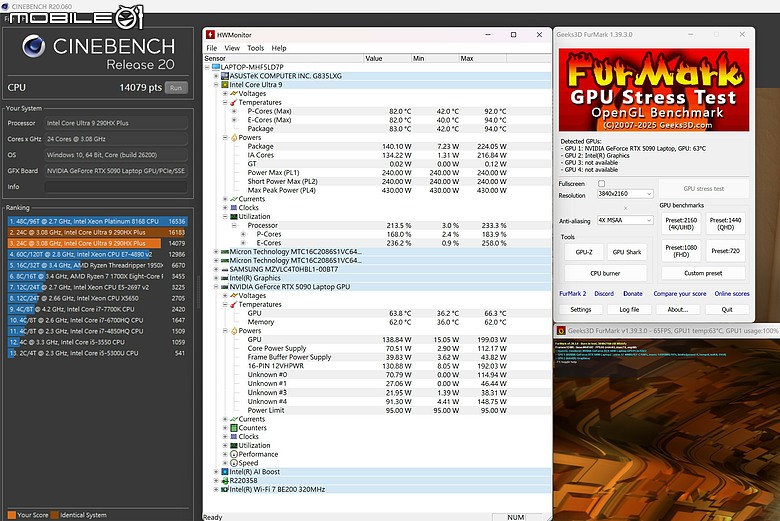Enable the Fullscreen checkbox in FurMark
This screenshot has height=521, width=780.
(601, 184)
